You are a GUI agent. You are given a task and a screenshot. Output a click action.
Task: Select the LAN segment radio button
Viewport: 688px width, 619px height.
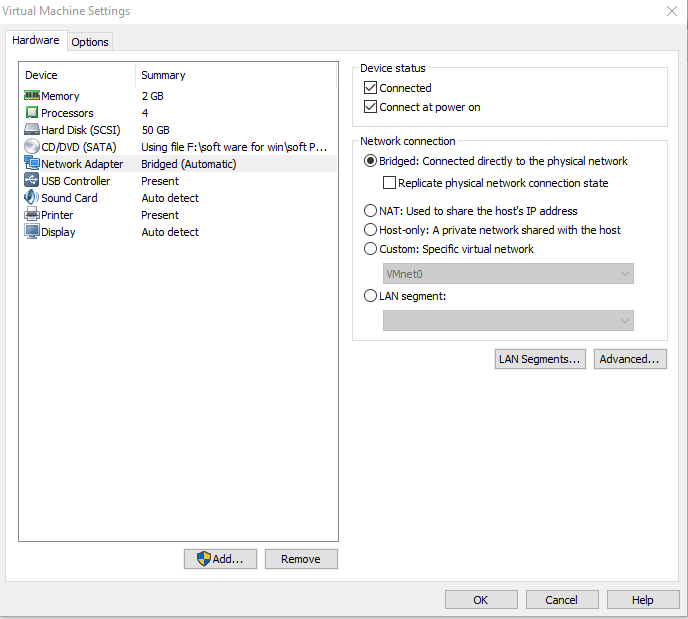[x=370, y=296]
